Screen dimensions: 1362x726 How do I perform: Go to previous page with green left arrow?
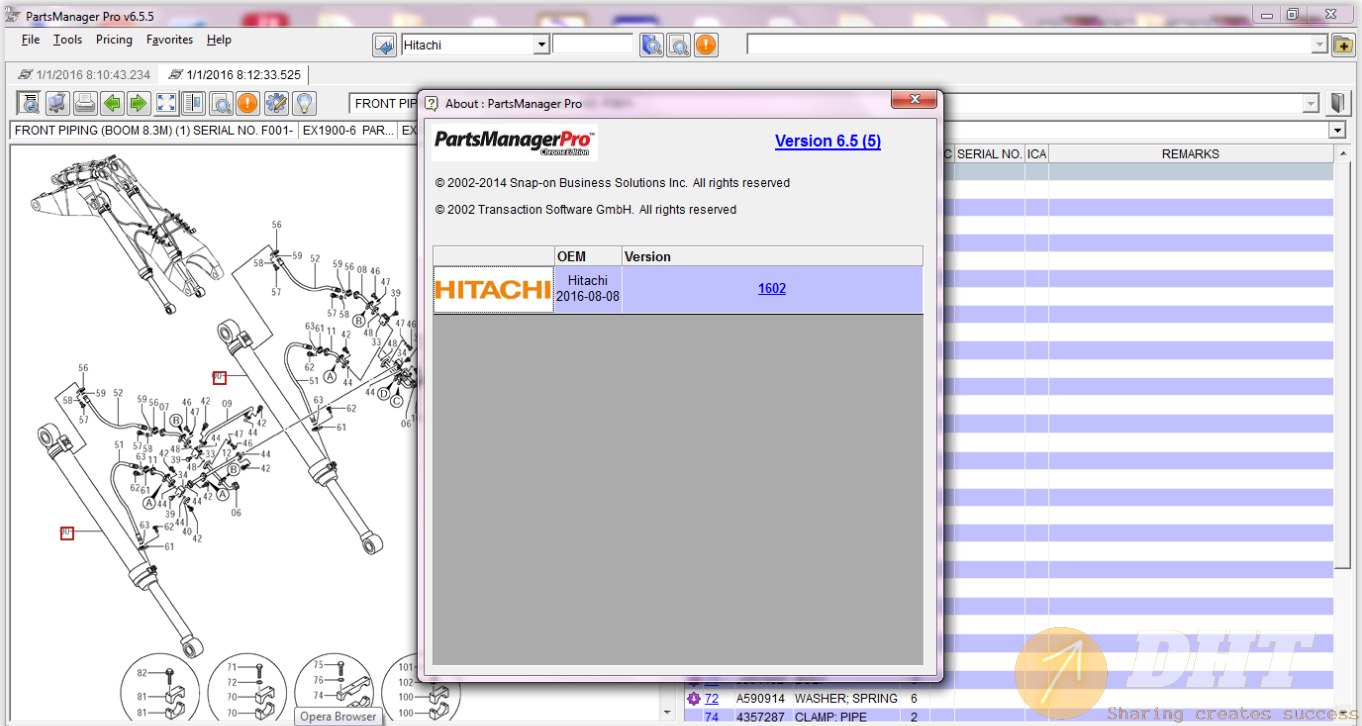coord(112,103)
